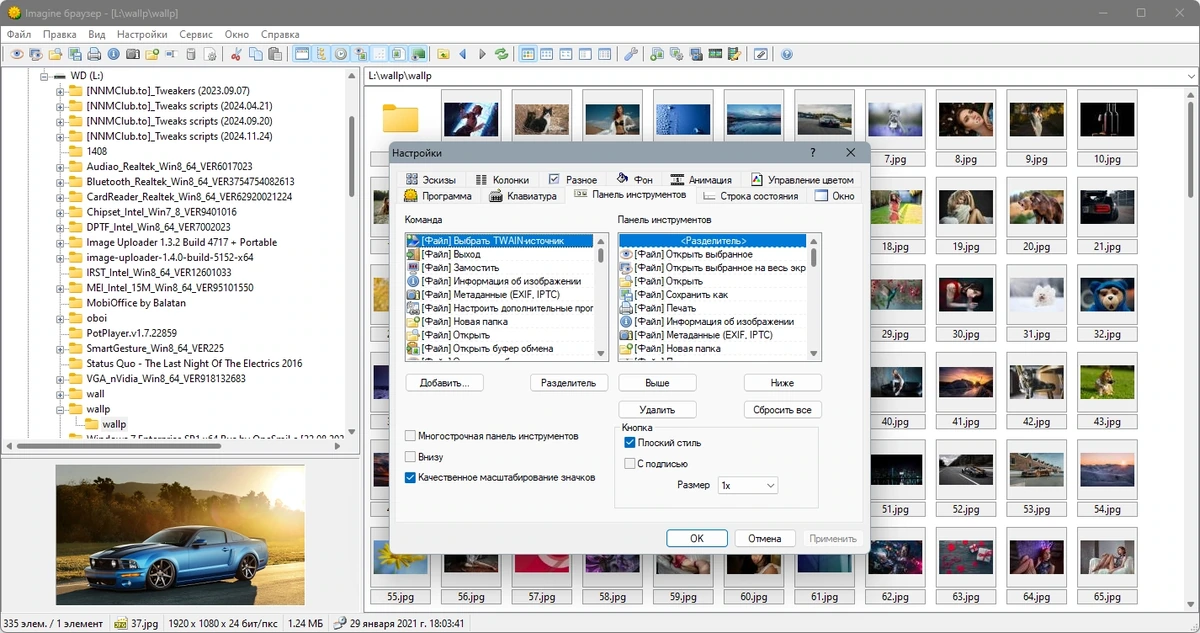Collapse the WD (L:) drive node

44,76
